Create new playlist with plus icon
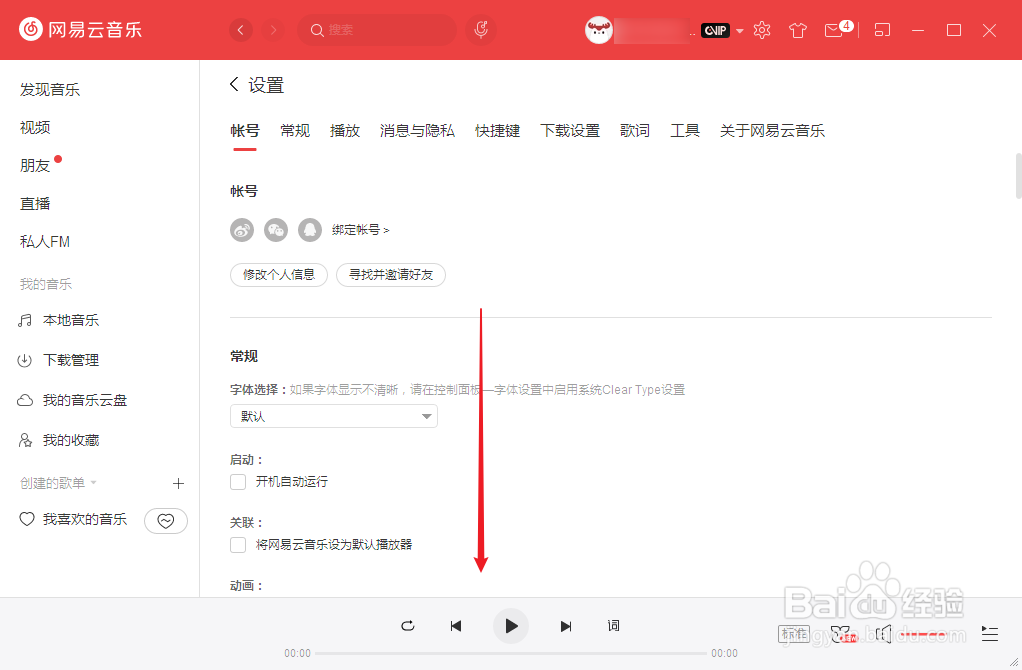The image size is (1022, 670). coord(178,483)
